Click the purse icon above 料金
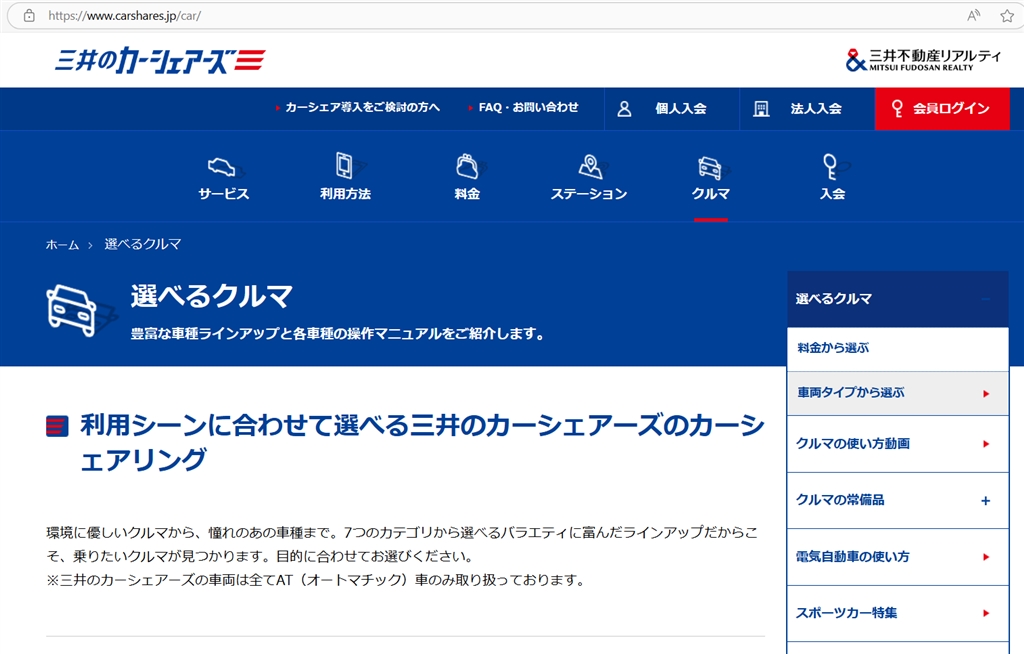Viewport: 1024px width, 654px height. click(x=468, y=166)
